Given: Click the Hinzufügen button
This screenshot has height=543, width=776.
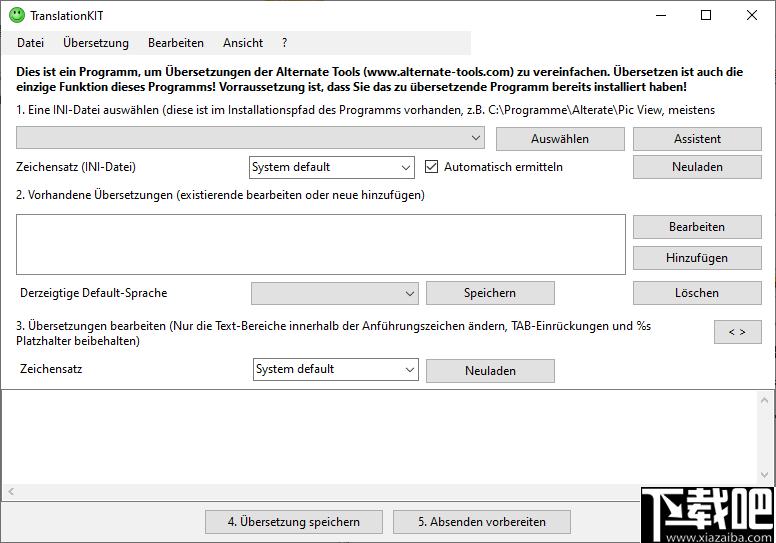Looking at the screenshot, I should click(697, 258).
